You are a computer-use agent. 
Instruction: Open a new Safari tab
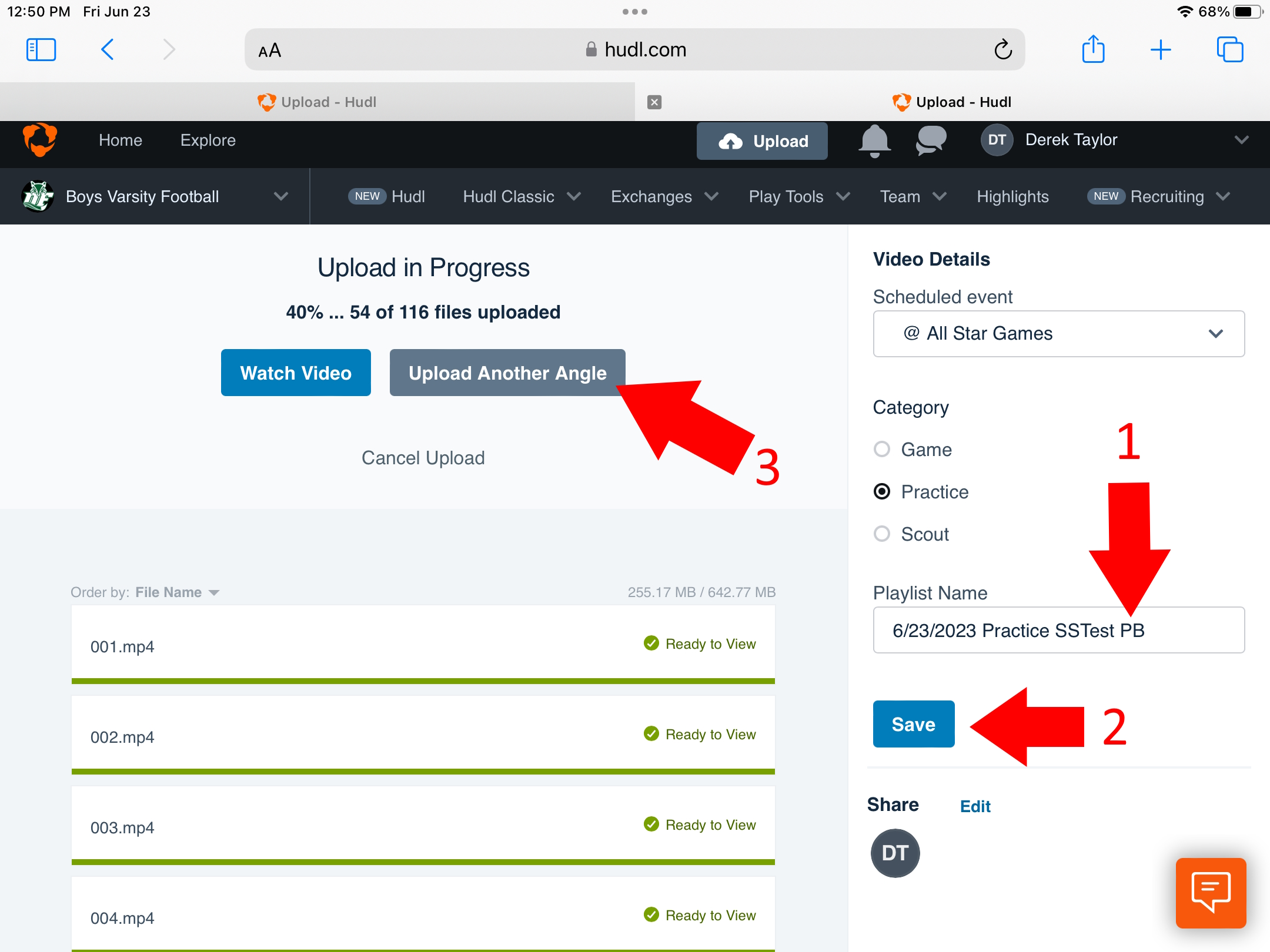coord(1161,50)
